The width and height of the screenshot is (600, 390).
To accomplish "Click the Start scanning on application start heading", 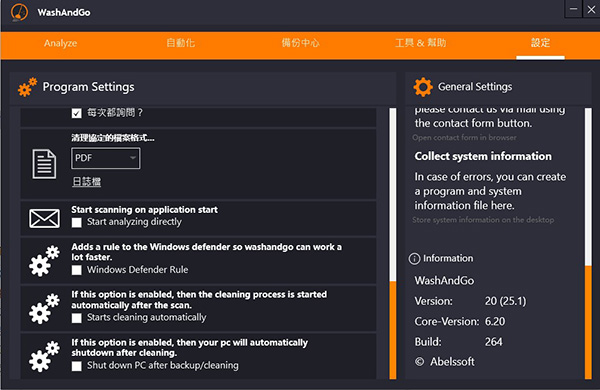I will tap(144, 210).
